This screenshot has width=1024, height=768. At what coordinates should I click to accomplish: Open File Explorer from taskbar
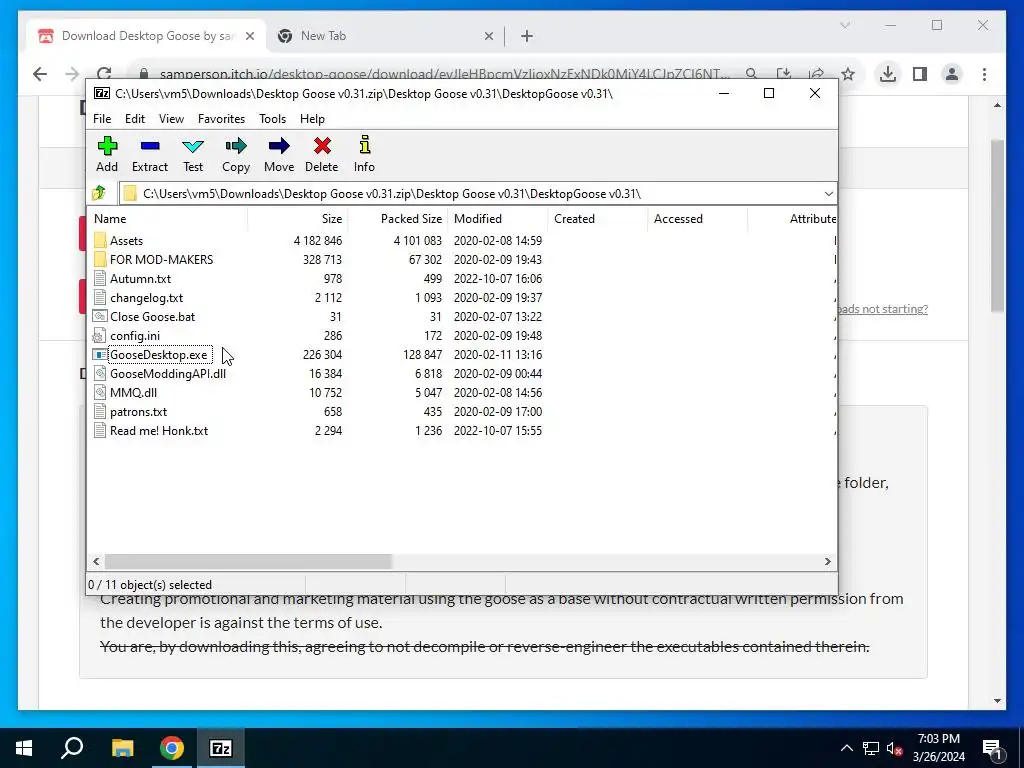tap(122, 748)
